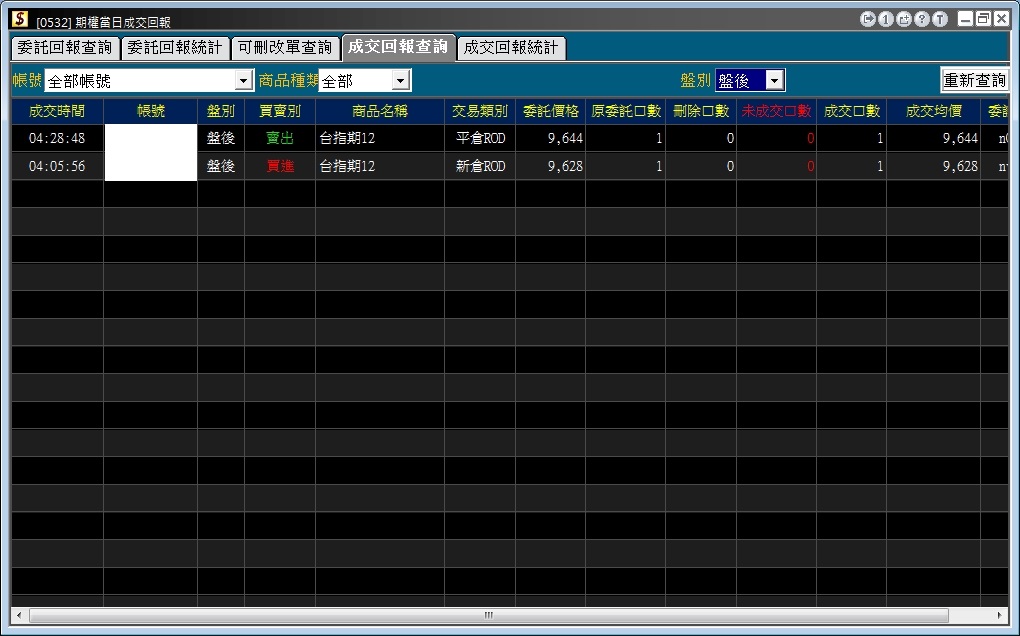
Task: Click the 重新查詢 button
Action: click(974, 80)
